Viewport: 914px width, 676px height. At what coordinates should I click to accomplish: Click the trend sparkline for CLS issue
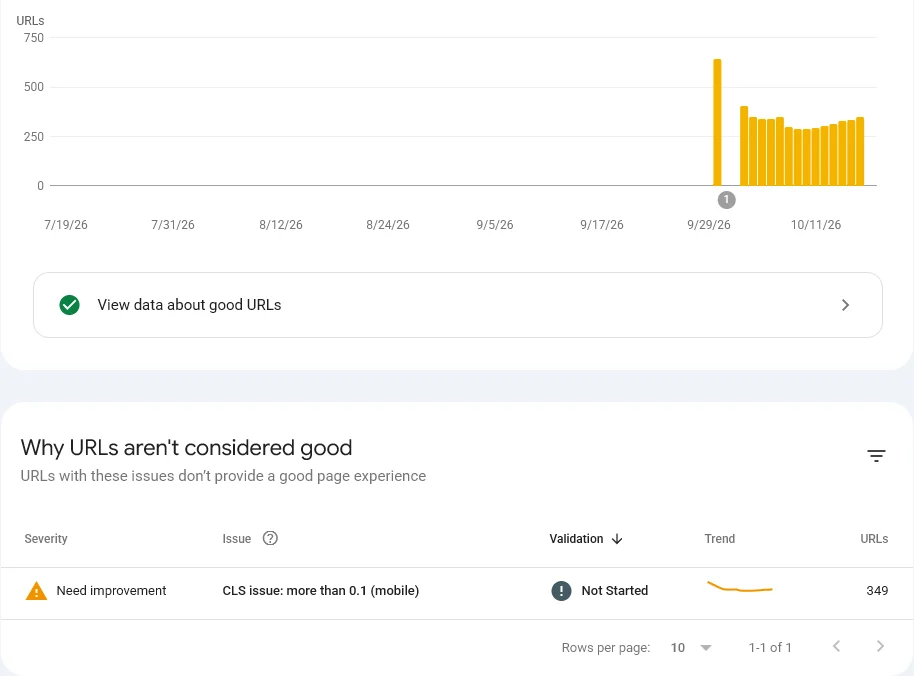[740, 587]
